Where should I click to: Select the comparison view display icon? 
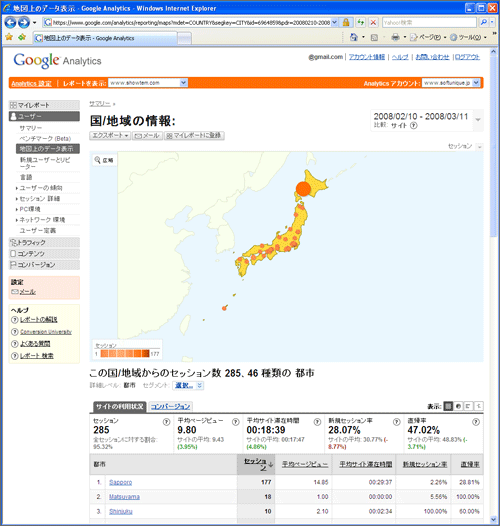click(x=479, y=406)
